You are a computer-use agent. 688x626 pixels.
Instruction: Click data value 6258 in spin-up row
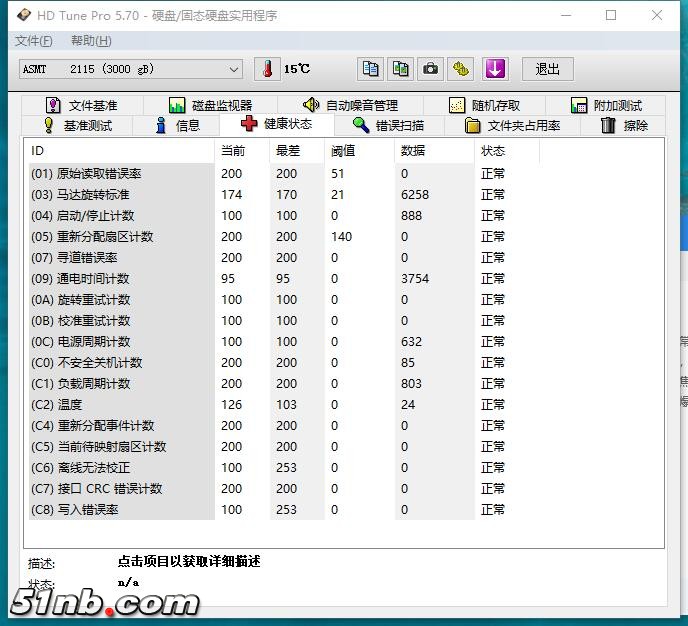coord(415,195)
